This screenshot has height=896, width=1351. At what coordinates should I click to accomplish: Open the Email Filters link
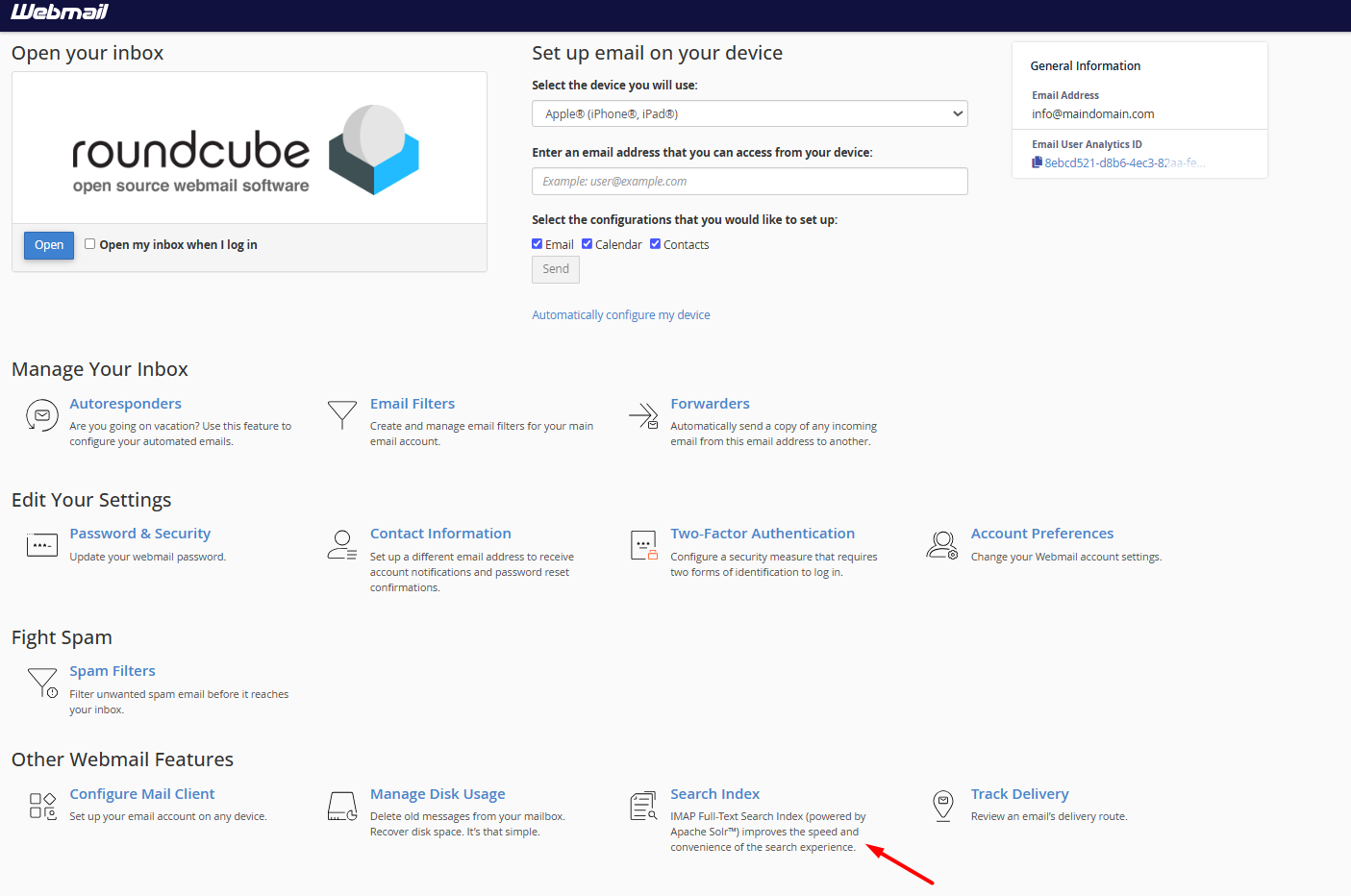(x=413, y=404)
